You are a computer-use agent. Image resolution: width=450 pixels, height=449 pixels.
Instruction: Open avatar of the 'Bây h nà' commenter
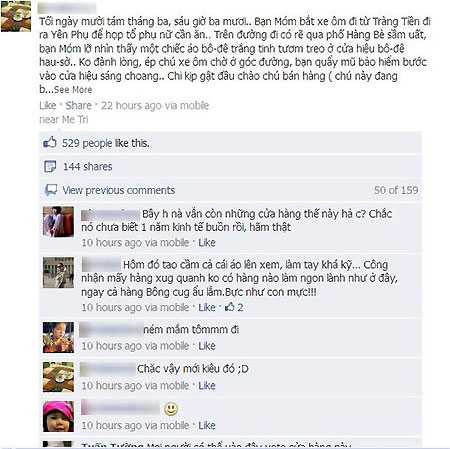tap(58, 222)
